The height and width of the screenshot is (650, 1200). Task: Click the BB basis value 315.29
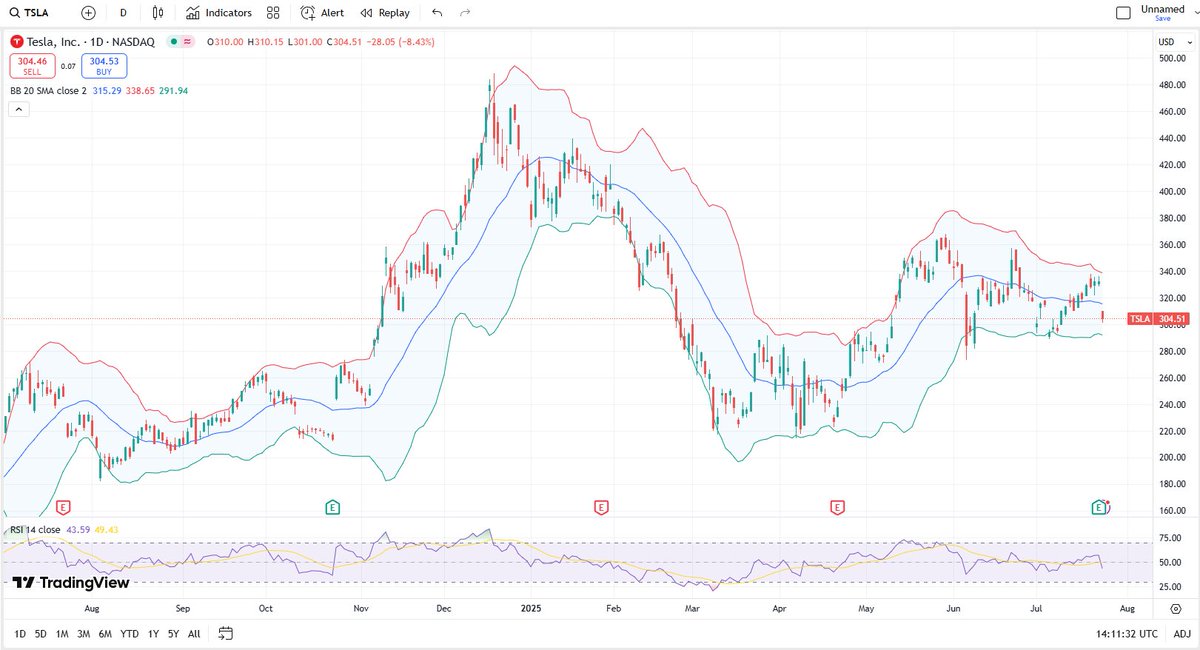point(106,91)
